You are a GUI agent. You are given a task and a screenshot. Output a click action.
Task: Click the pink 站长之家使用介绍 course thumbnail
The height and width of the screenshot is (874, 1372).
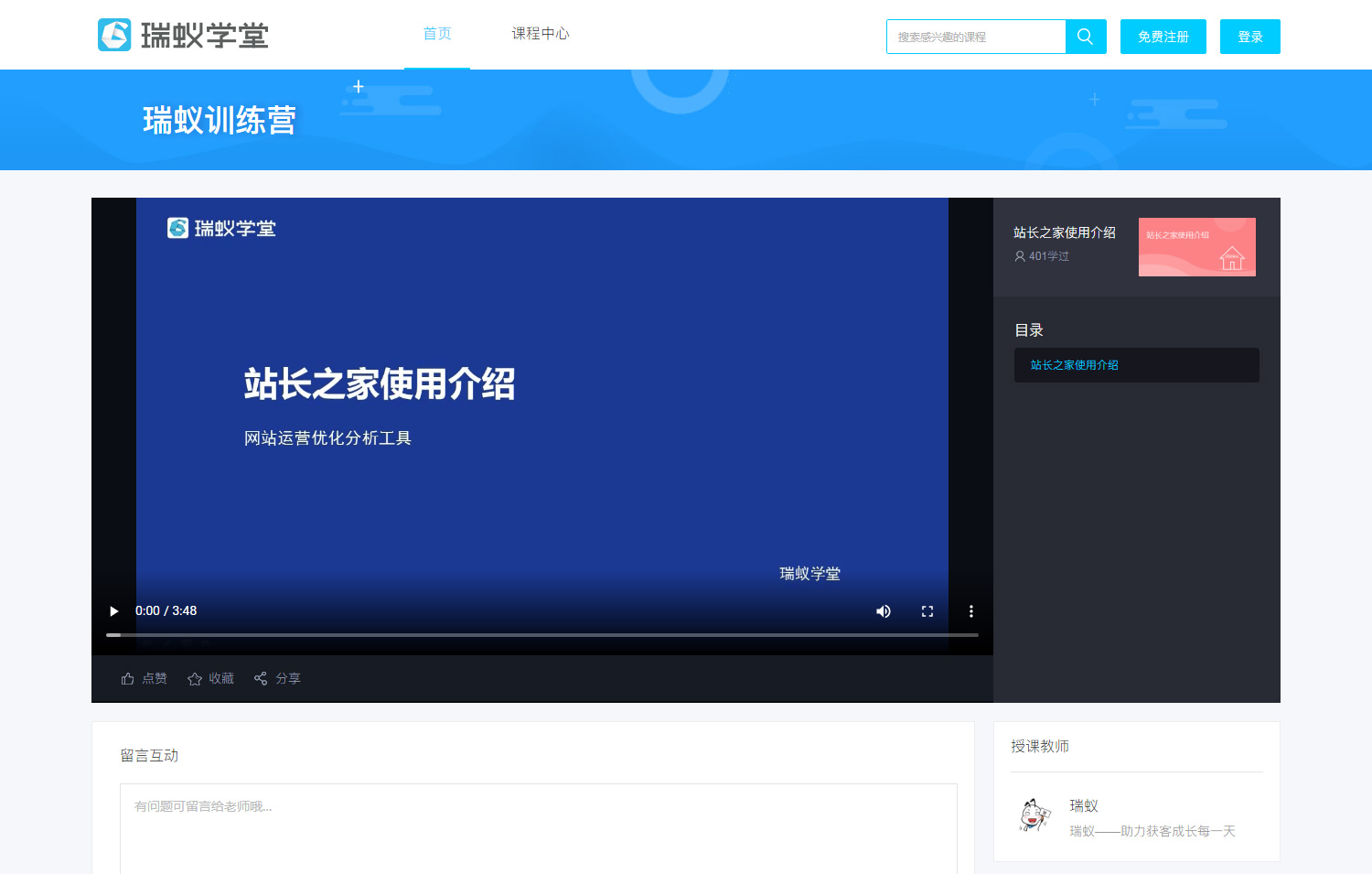pos(1197,247)
